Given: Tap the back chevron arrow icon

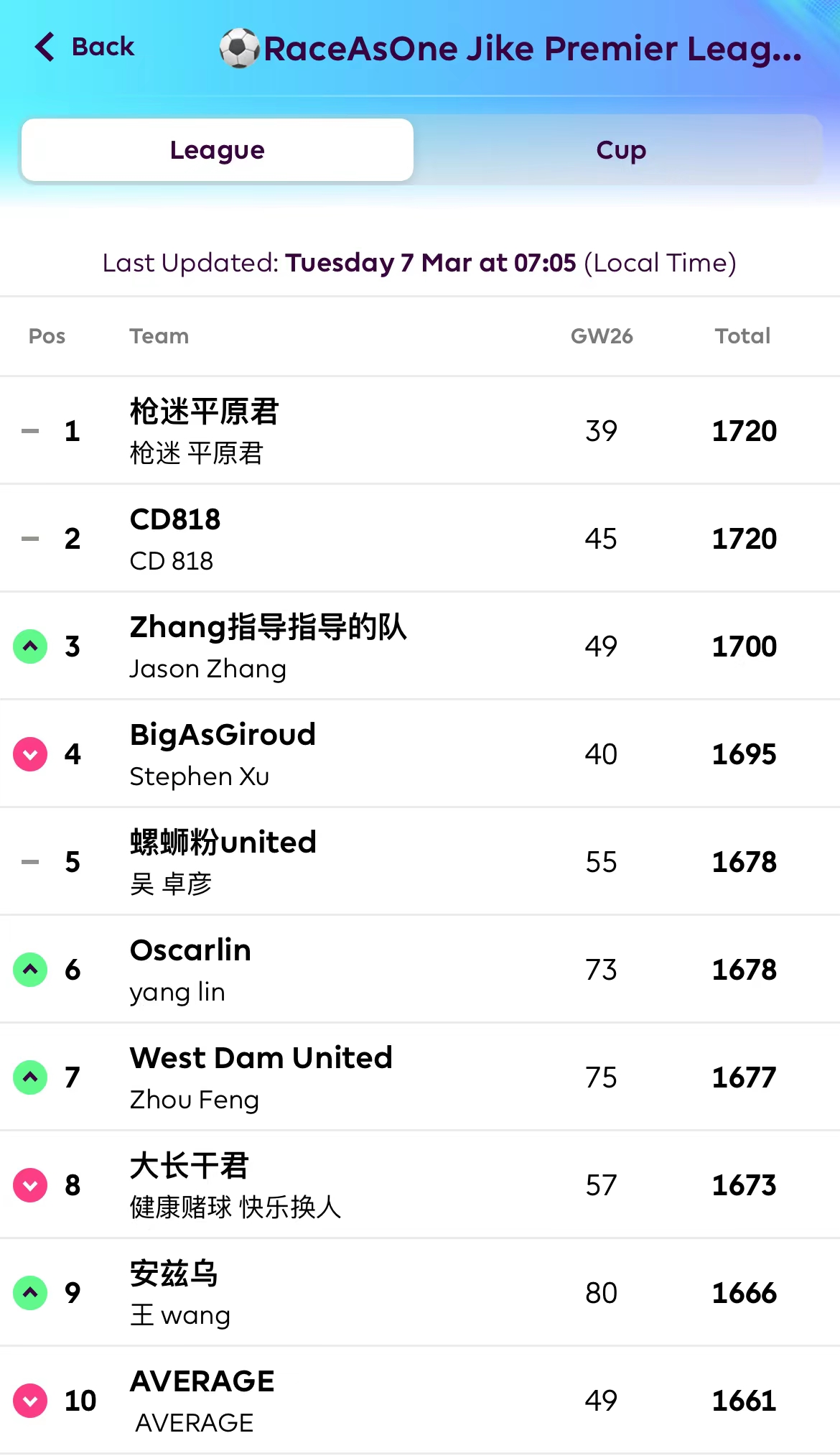Looking at the screenshot, I should point(45,47).
